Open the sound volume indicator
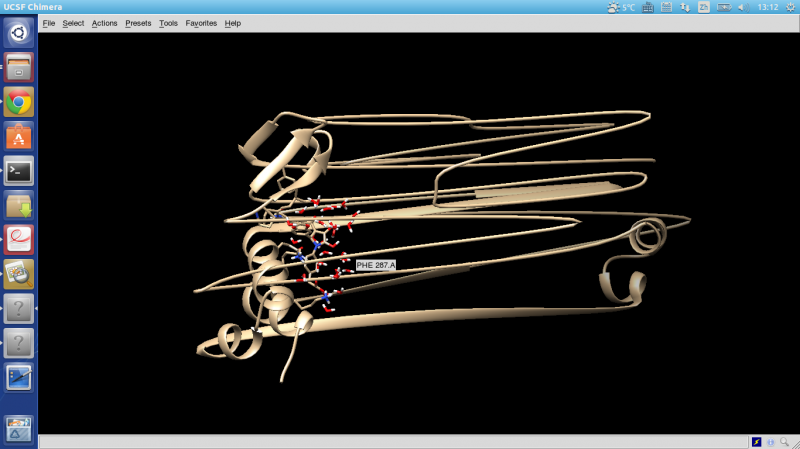 [743, 7]
